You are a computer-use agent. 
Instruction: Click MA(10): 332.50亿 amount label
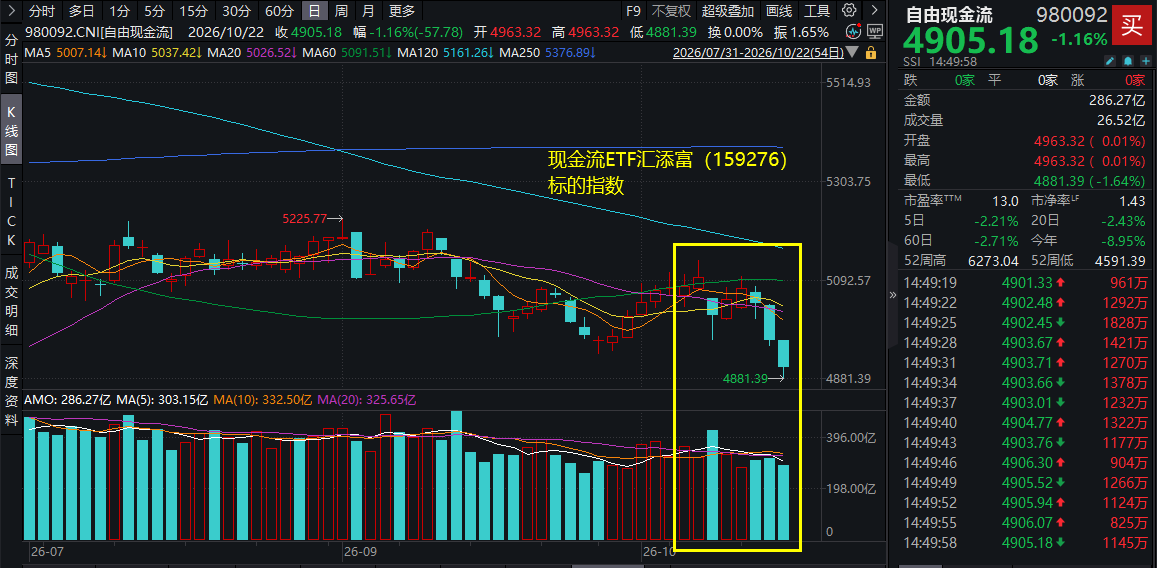(263, 400)
